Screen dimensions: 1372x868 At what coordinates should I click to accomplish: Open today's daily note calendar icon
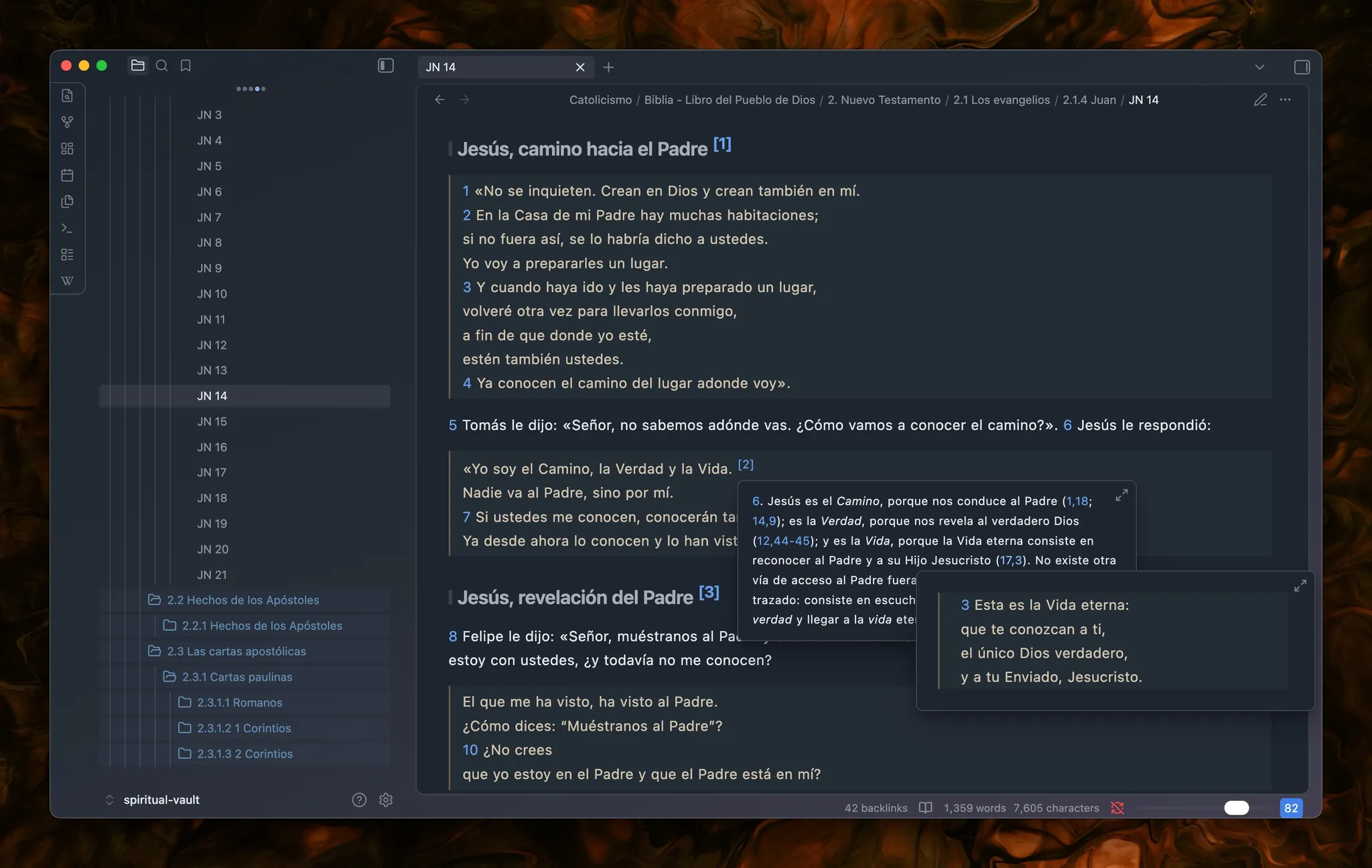tap(67, 175)
